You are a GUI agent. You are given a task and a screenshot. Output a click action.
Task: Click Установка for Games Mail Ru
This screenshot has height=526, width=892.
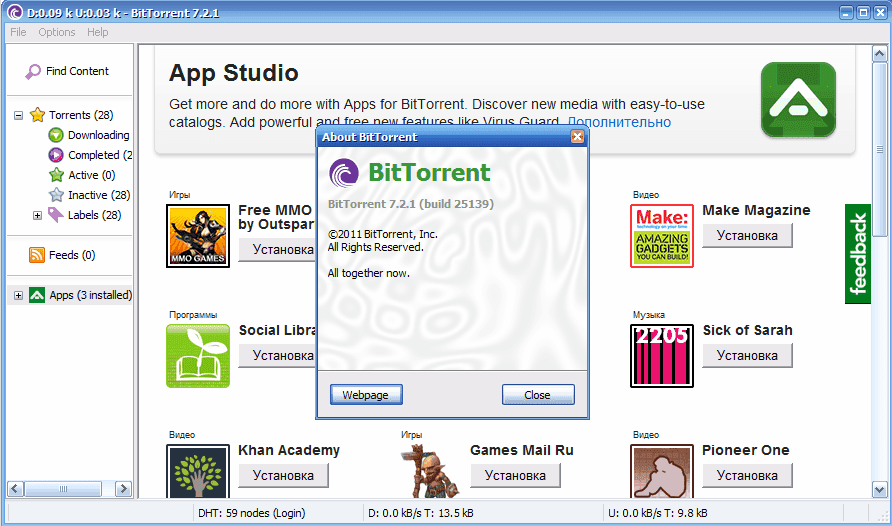tap(515, 475)
